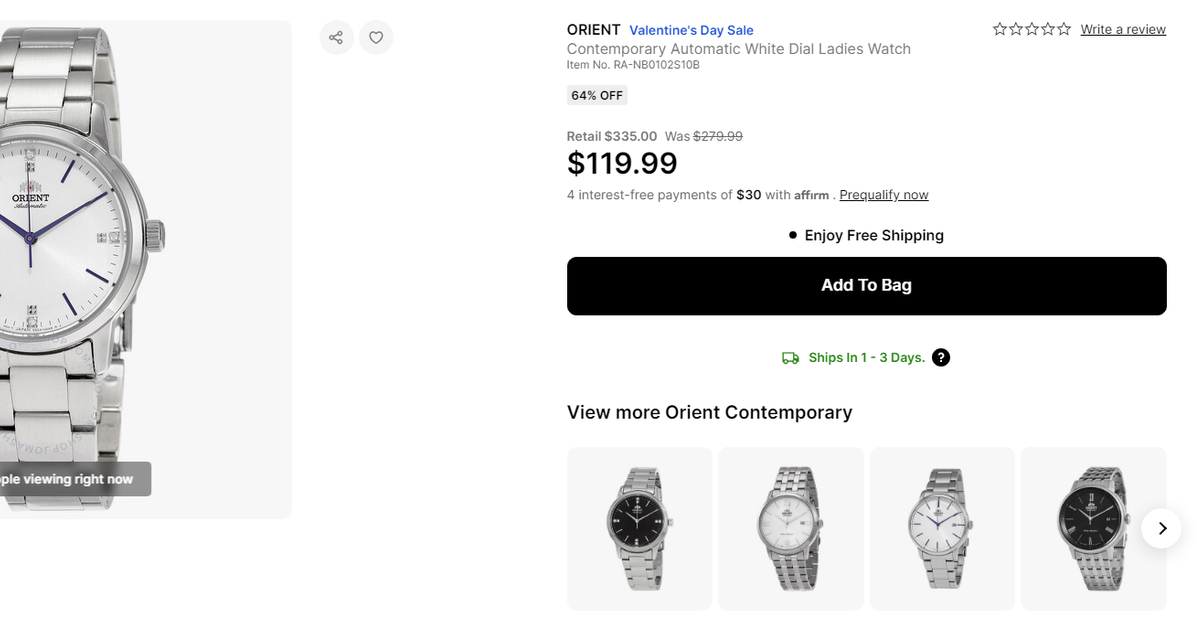Open the Write a review link
The width and height of the screenshot is (1200, 628).
(1122, 30)
